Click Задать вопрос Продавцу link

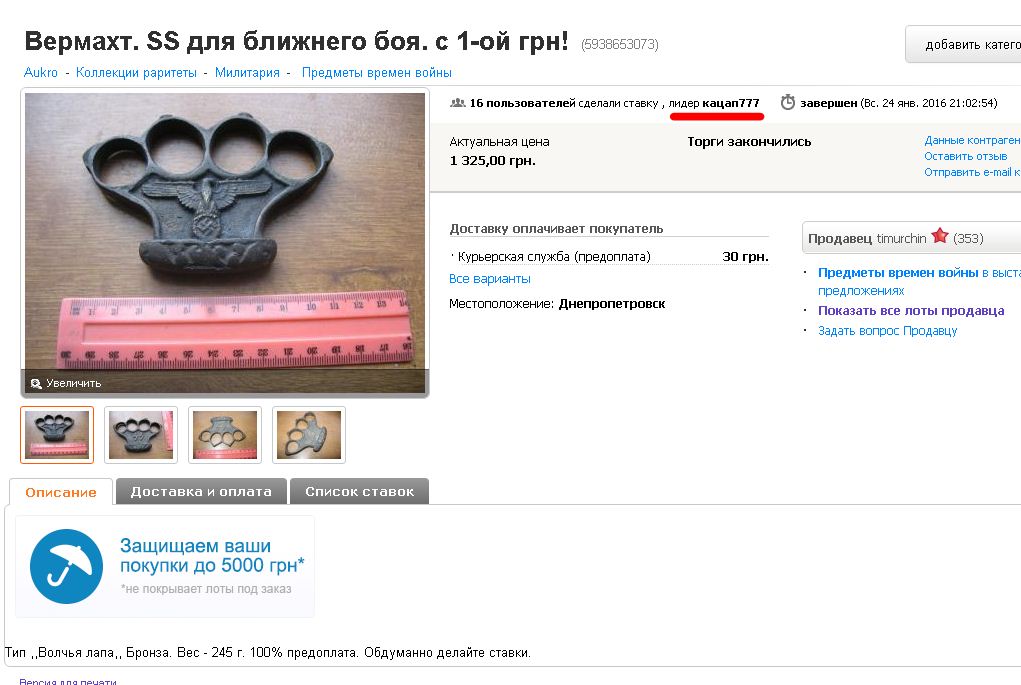[x=888, y=331]
